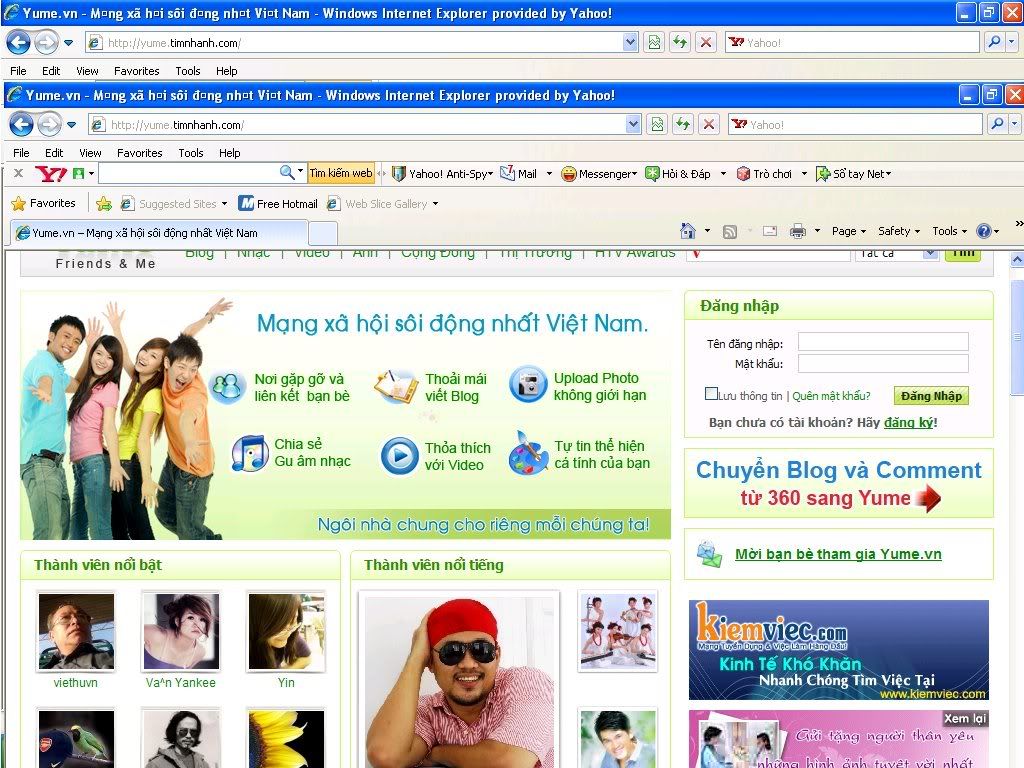Click the Tìm kiếm web button
This screenshot has width=1024, height=768.
[340, 173]
